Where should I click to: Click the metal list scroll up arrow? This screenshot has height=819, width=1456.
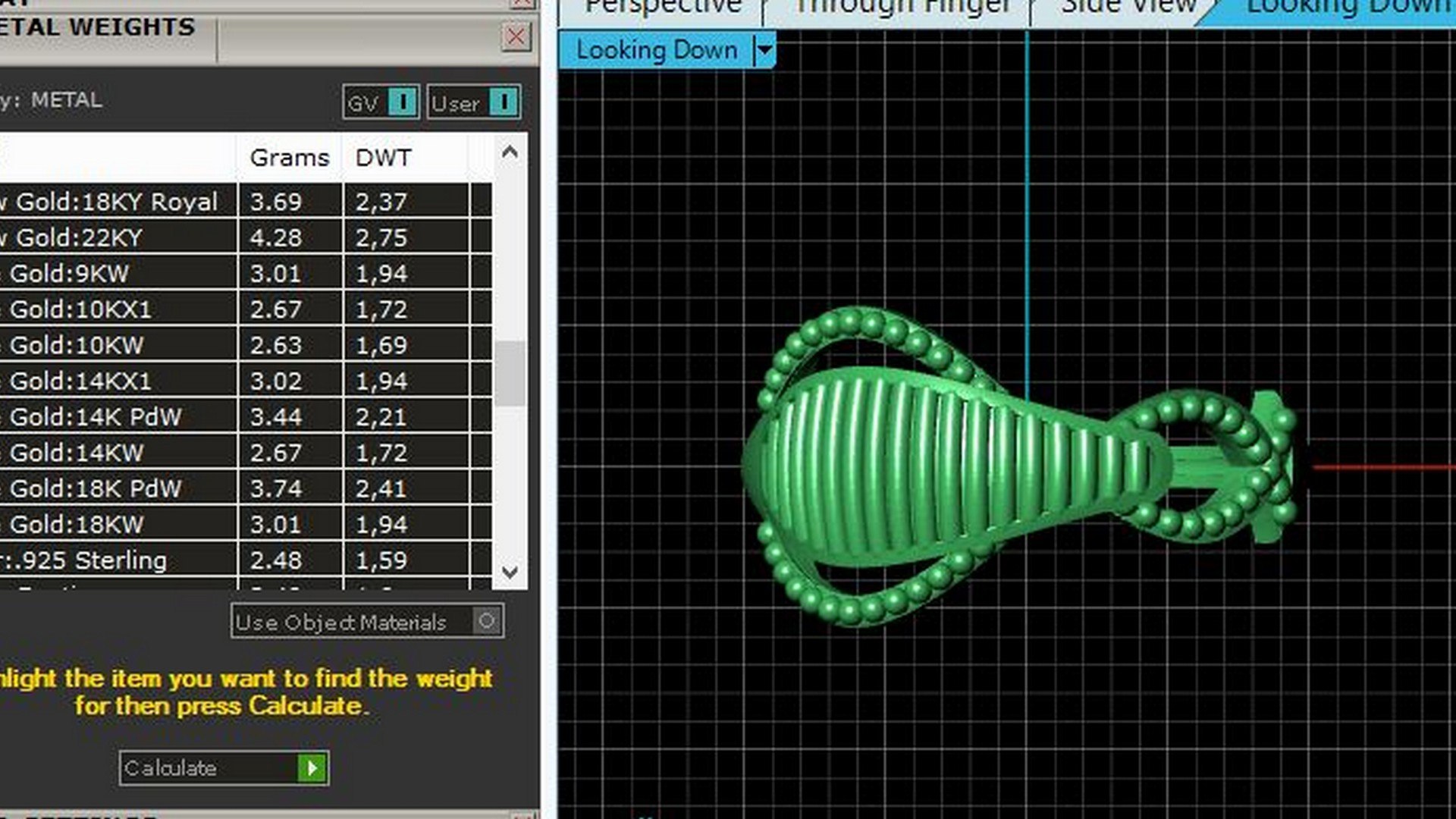[510, 152]
